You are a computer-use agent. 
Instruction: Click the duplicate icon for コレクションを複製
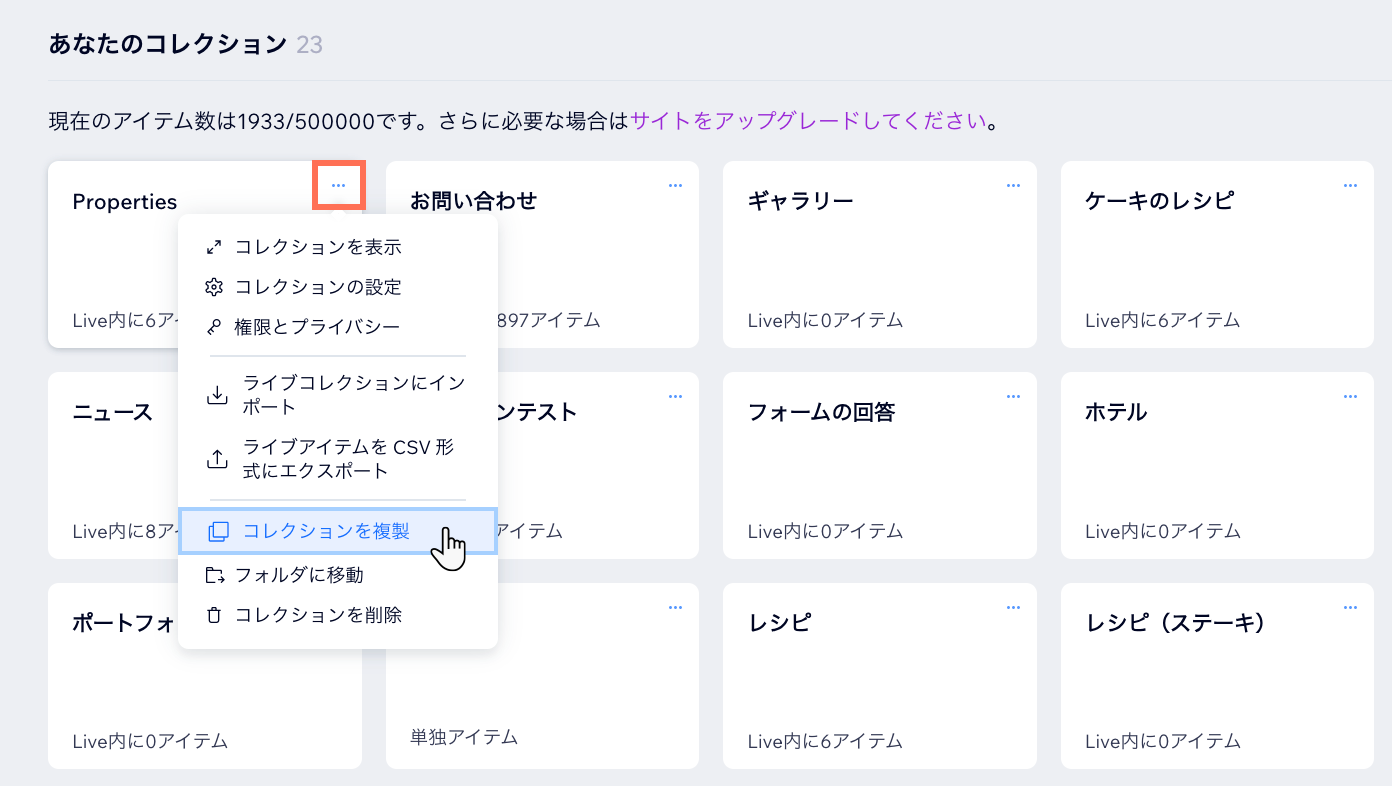tap(219, 532)
